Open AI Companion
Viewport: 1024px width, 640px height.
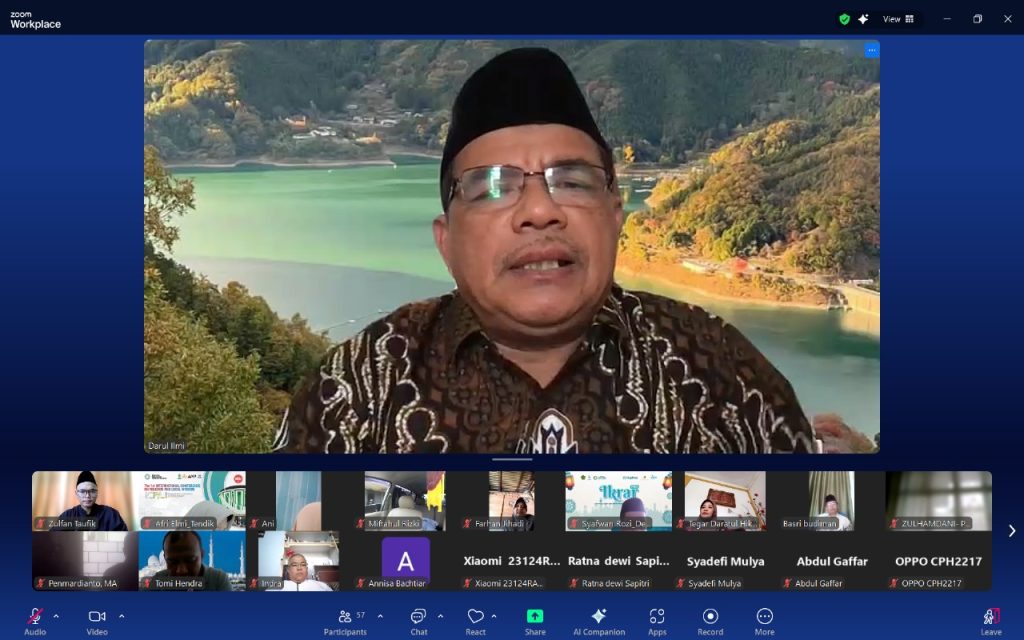click(x=599, y=617)
